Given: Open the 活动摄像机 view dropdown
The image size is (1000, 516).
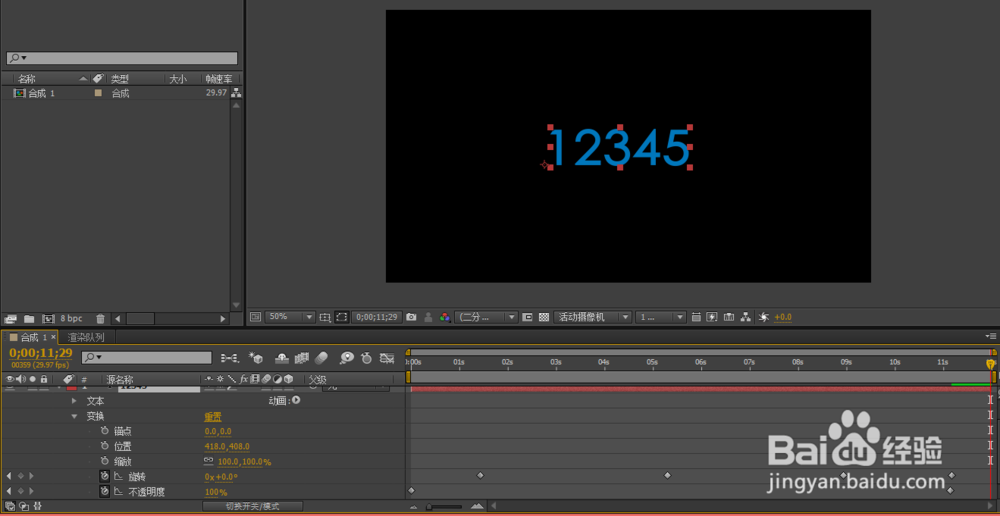Looking at the screenshot, I should (x=592, y=317).
